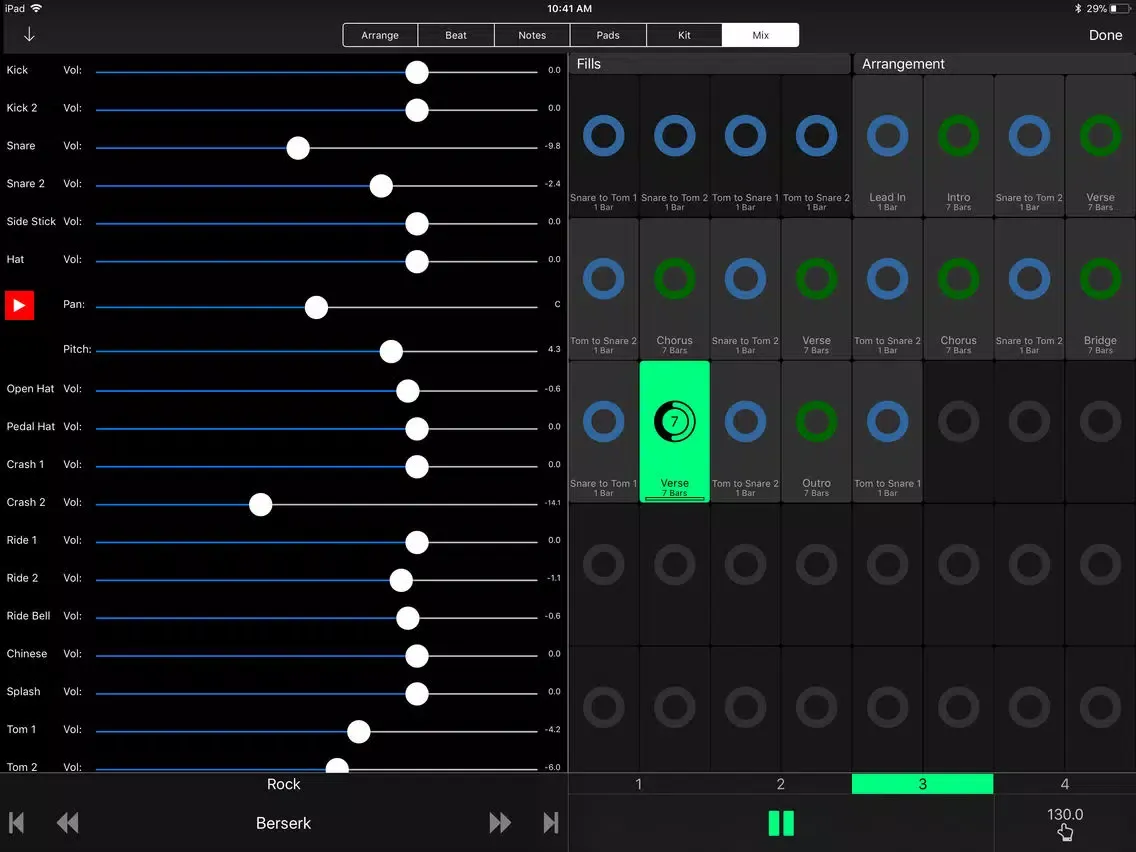Viewport: 1136px width, 852px height.
Task: Click the Pitch value 4.3
Action: point(554,349)
